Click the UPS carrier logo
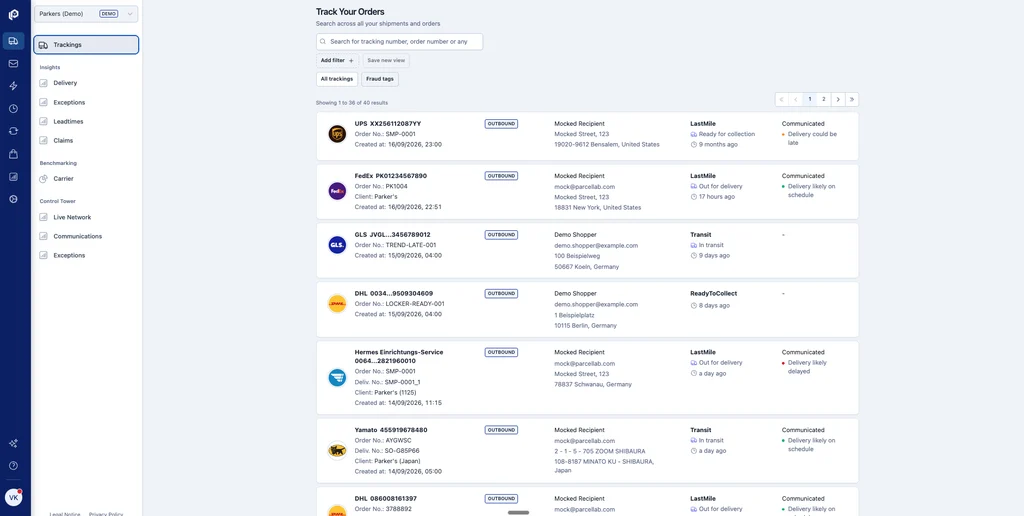The image size is (1024, 516). point(337,134)
